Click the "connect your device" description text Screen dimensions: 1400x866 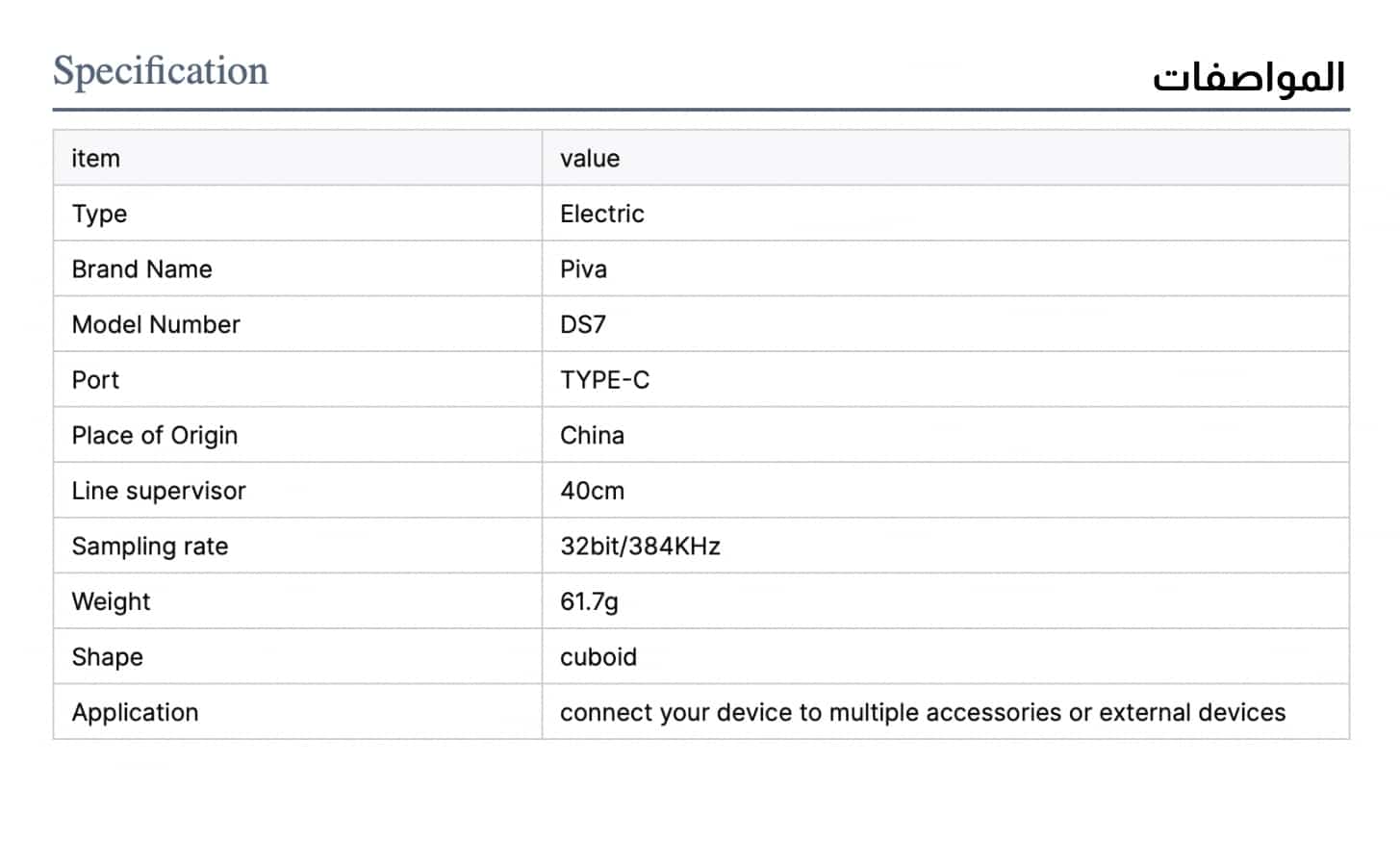[922, 712]
